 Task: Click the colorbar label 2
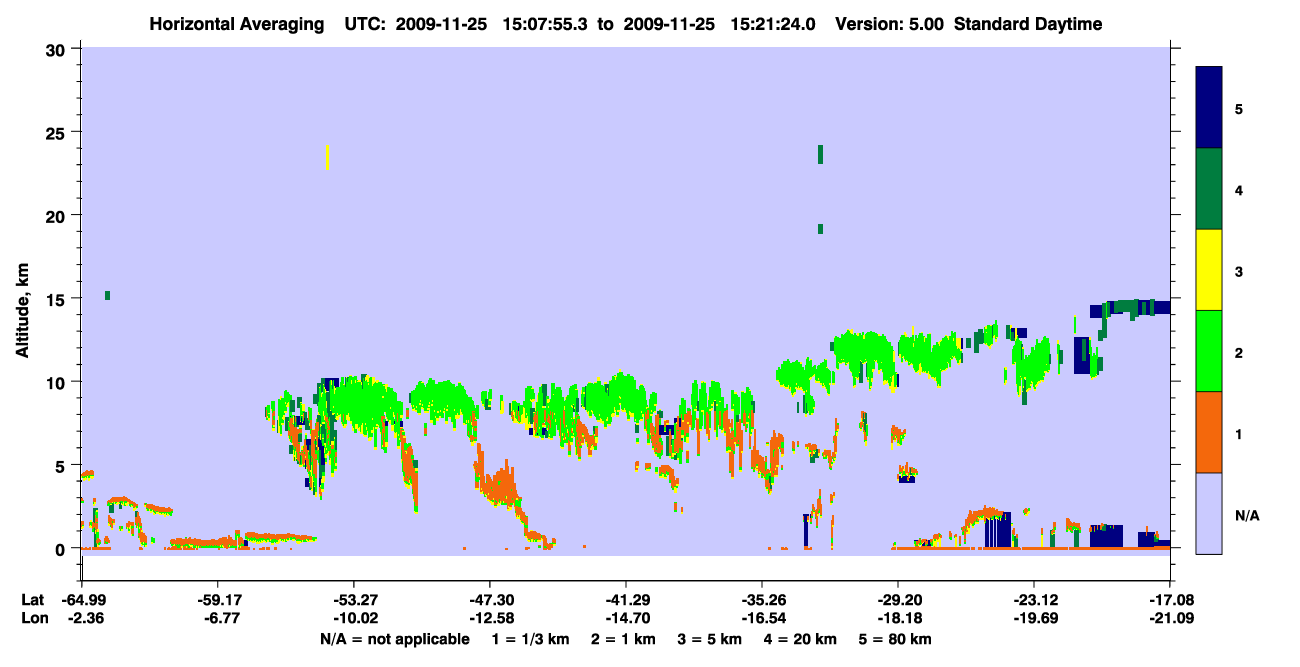(1238, 352)
